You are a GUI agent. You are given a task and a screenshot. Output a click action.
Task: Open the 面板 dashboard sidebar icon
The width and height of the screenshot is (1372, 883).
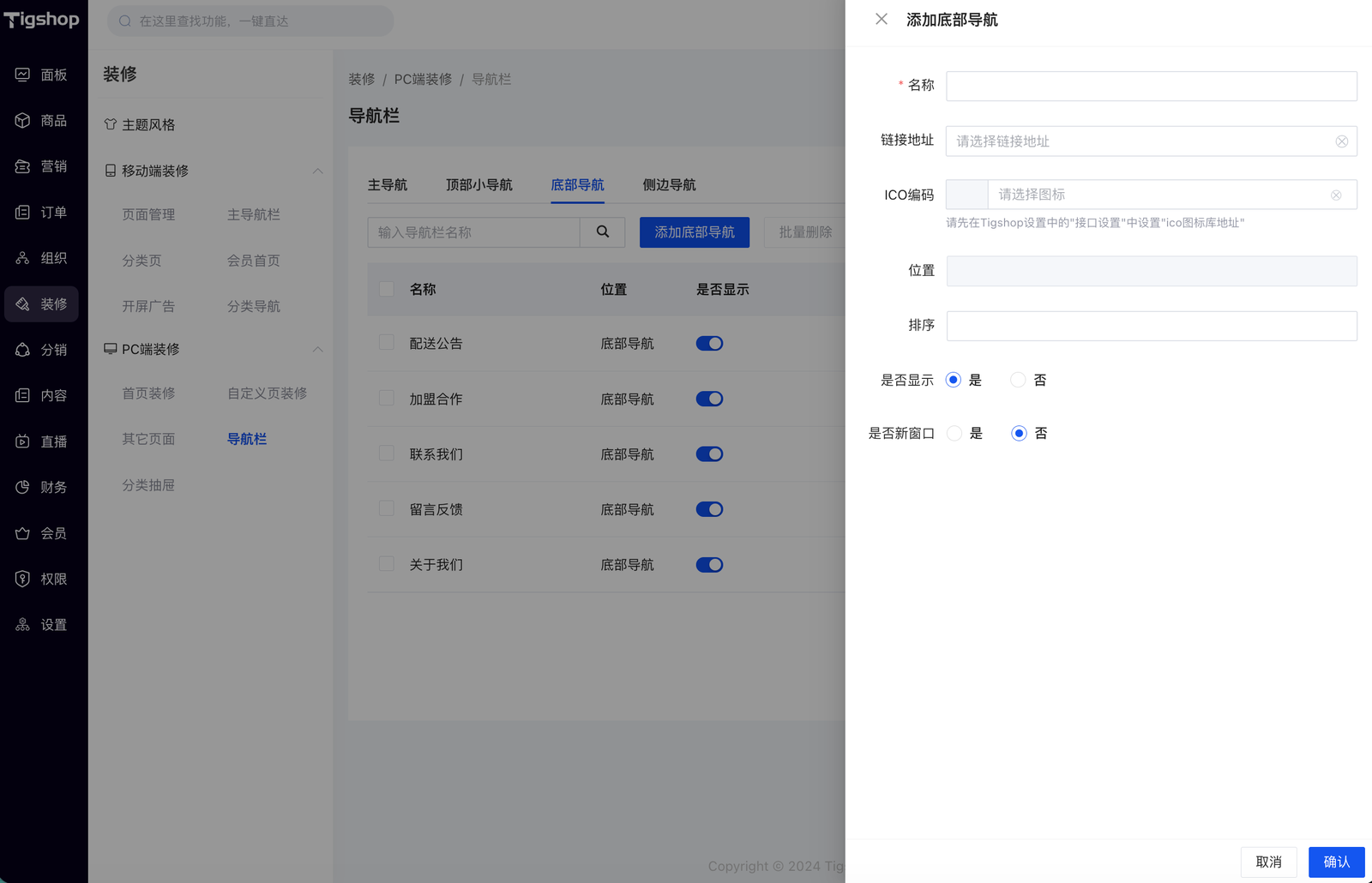[22, 75]
